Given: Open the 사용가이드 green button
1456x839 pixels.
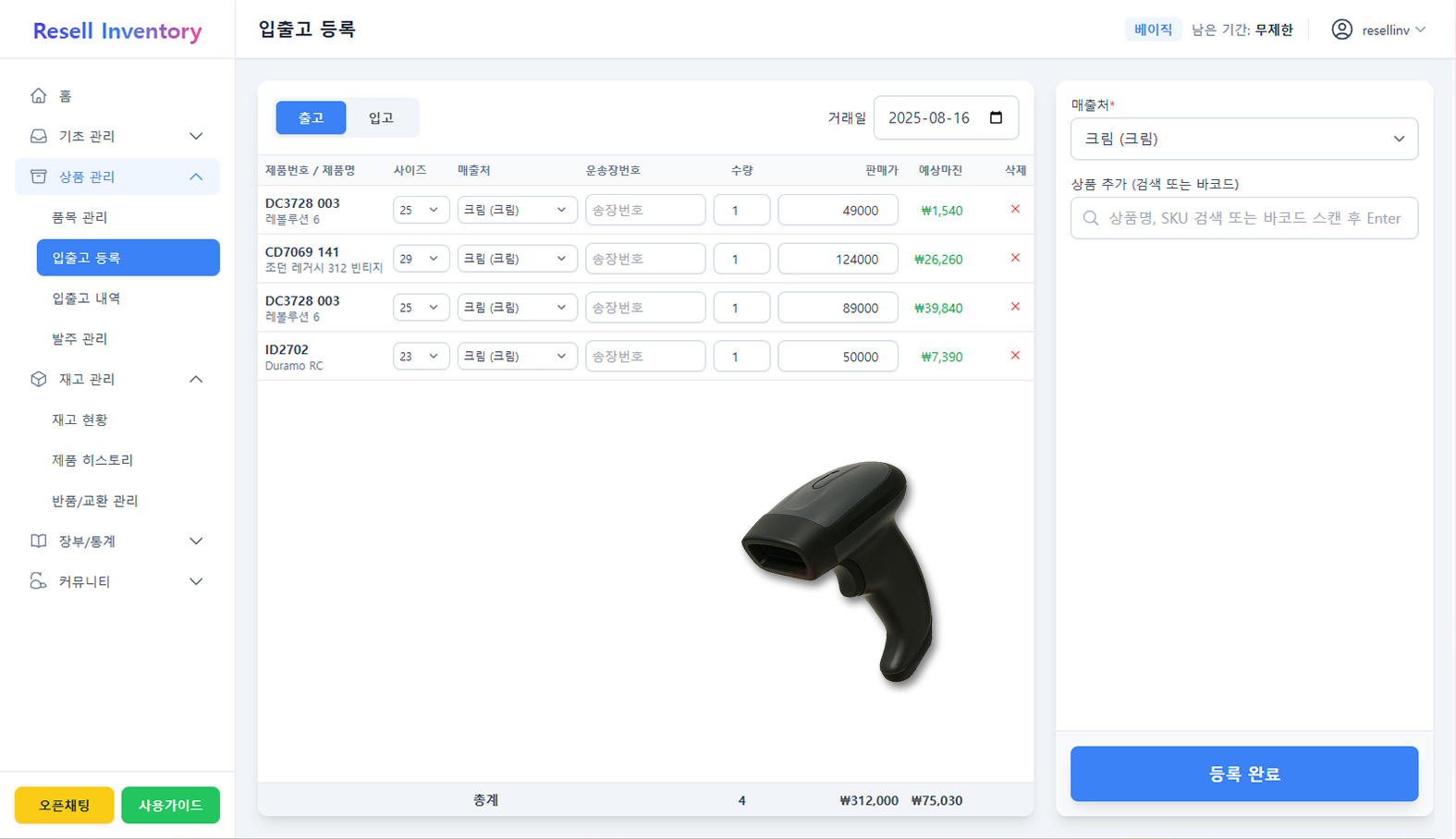Looking at the screenshot, I should 170,805.
